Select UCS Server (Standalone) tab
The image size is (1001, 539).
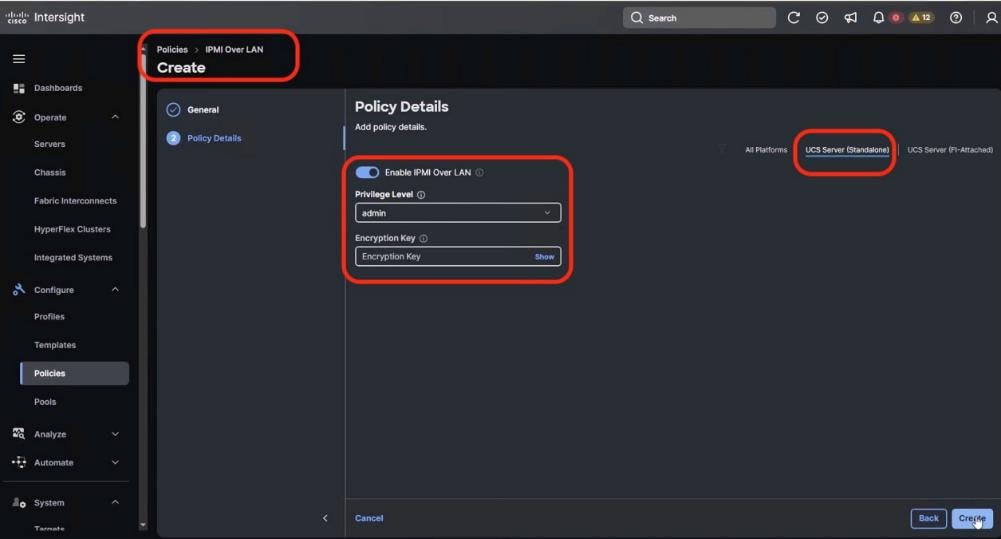coord(847,150)
